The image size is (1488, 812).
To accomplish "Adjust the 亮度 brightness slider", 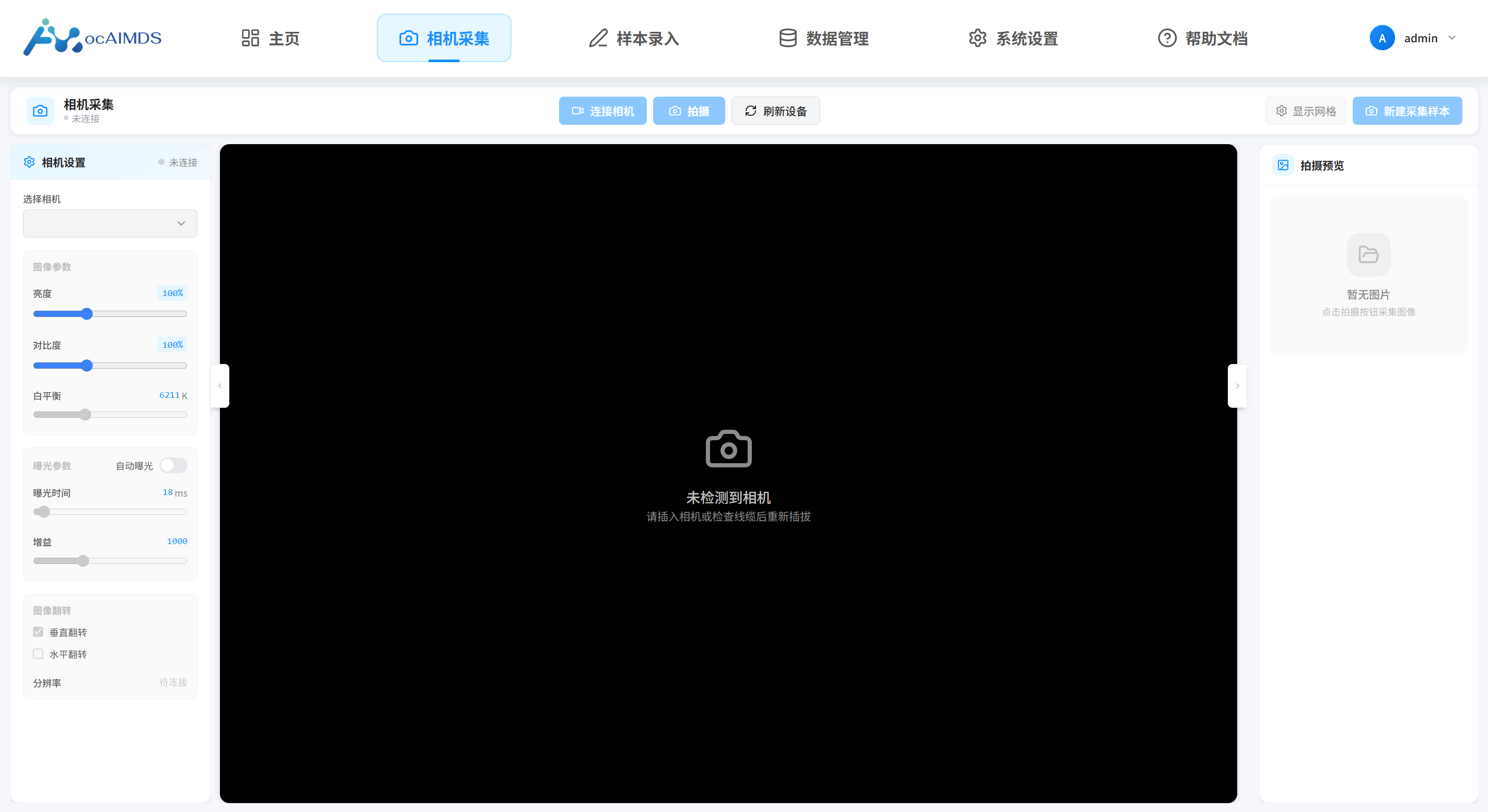I will tap(110, 314).
